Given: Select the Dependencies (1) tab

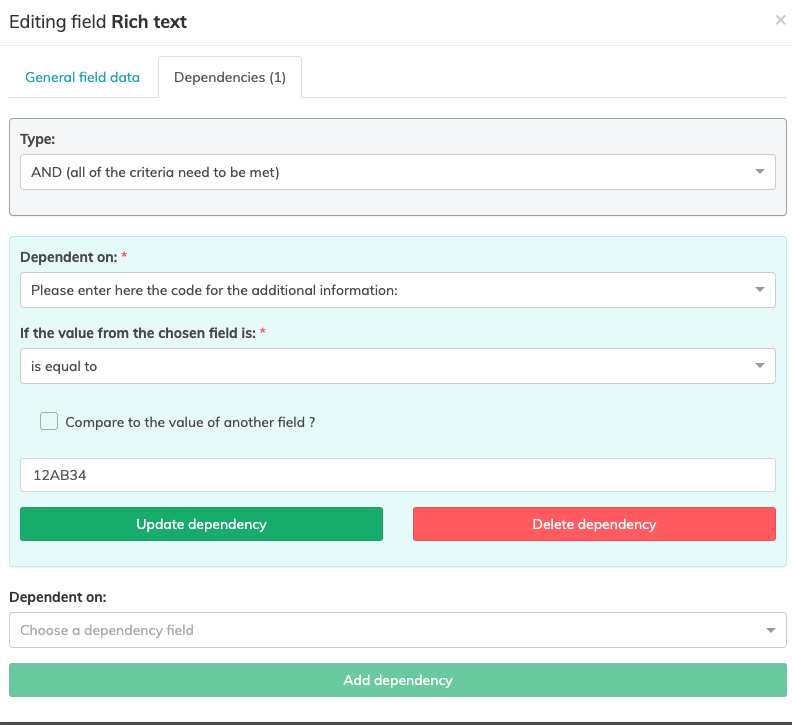Looking at the screenshot, I should pos(230,77).
